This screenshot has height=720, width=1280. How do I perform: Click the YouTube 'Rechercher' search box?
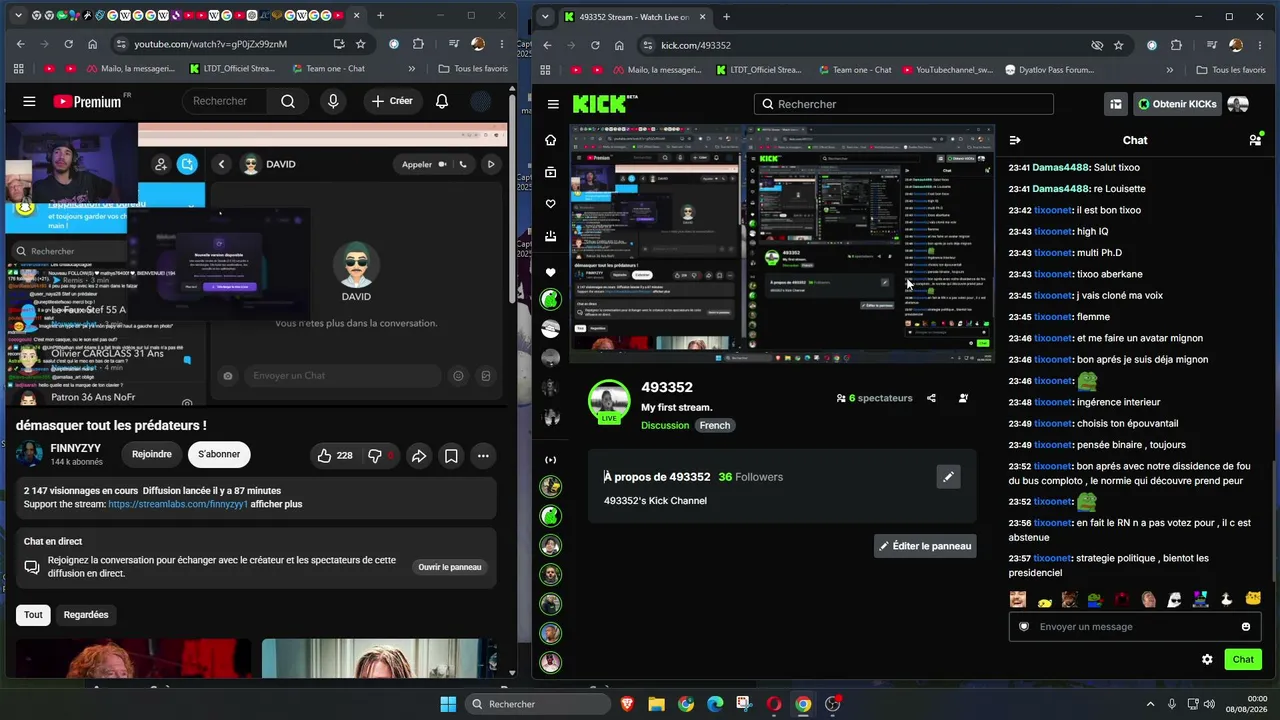(225, 101)
